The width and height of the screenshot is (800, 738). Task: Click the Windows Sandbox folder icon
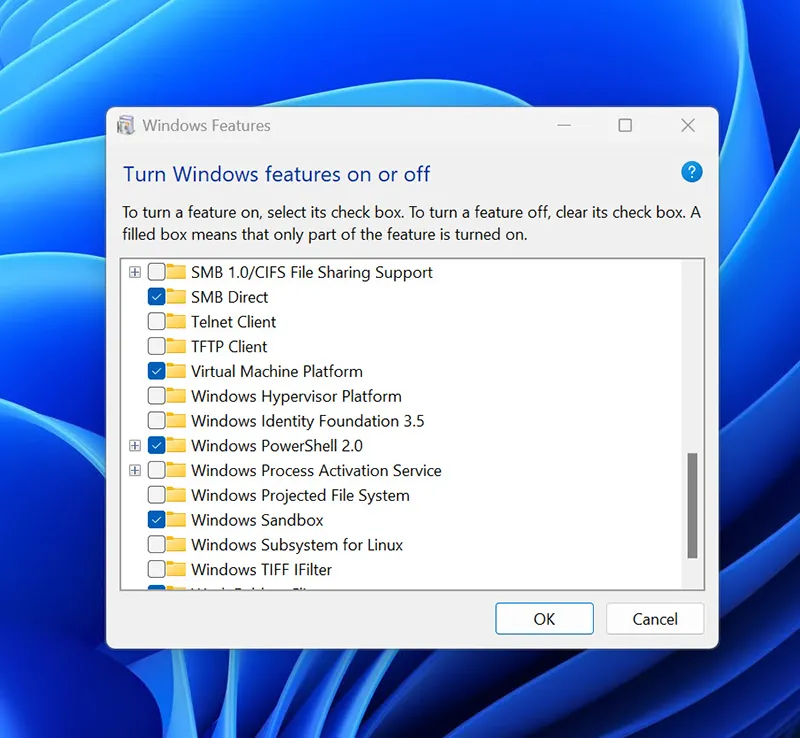tap(176, 520)
